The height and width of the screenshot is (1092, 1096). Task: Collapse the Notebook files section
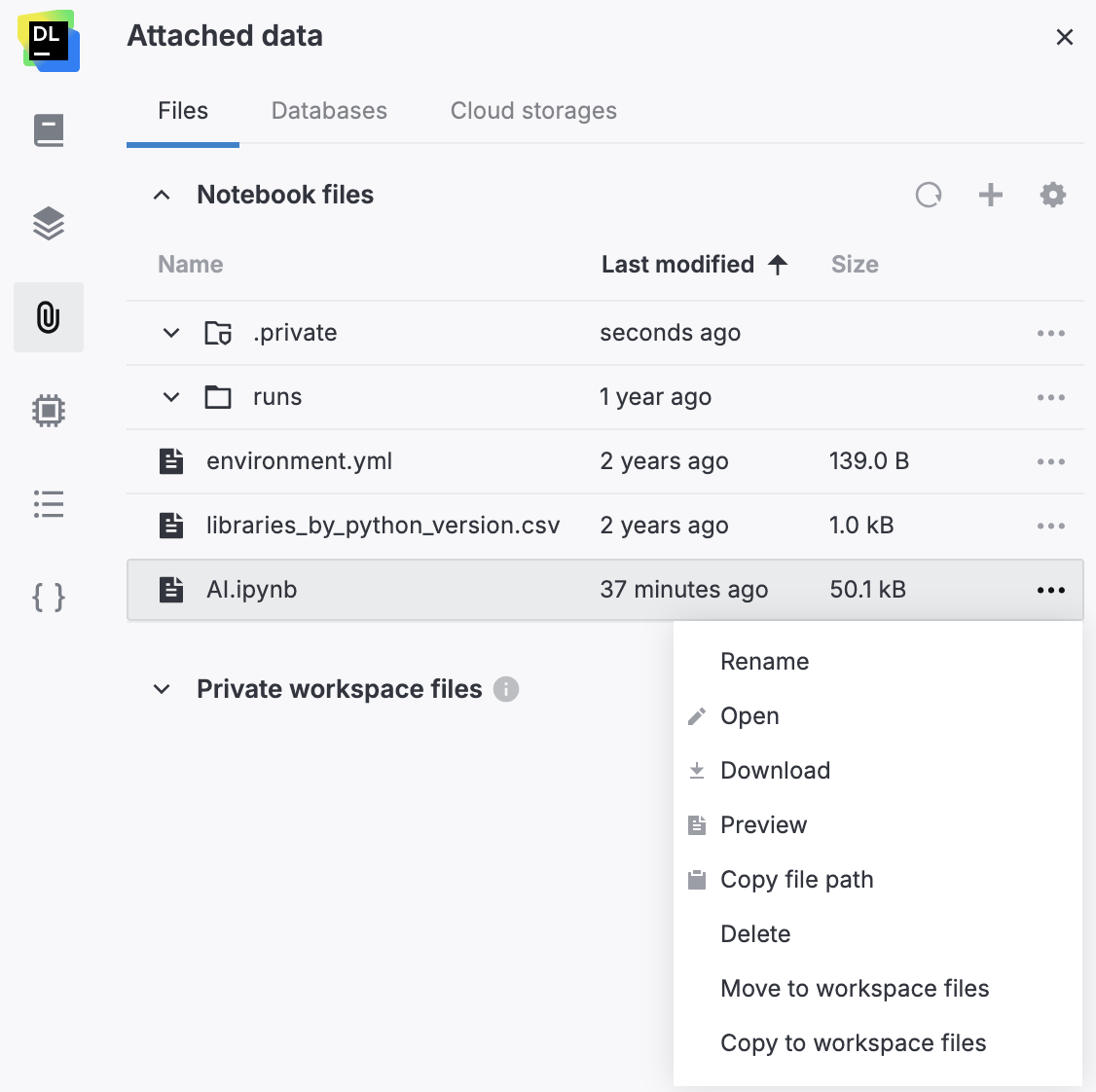(x=163, y=195)
